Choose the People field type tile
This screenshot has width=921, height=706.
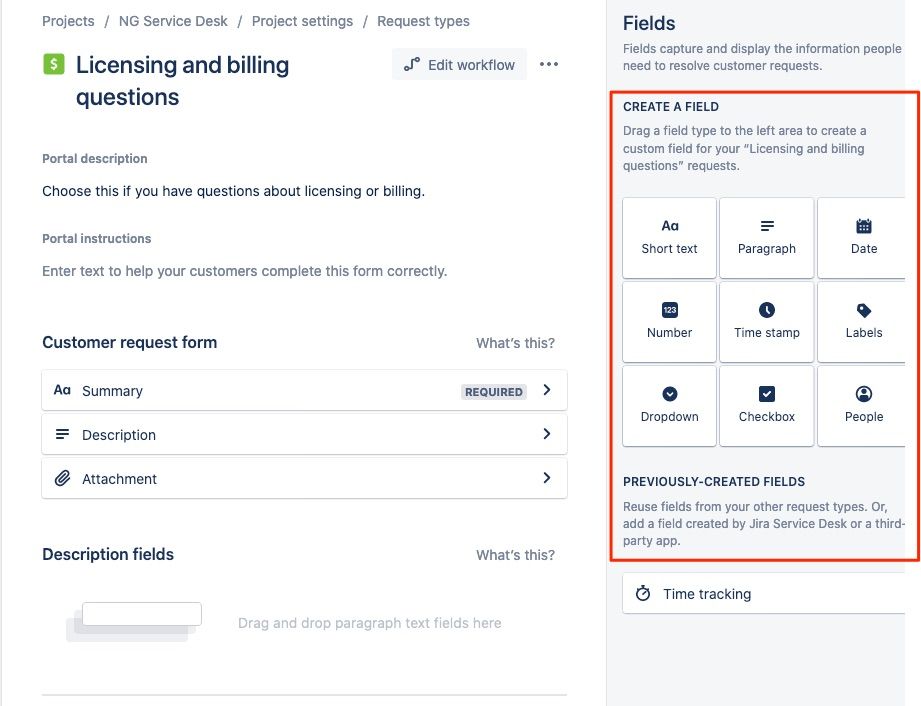click(862, 405)
